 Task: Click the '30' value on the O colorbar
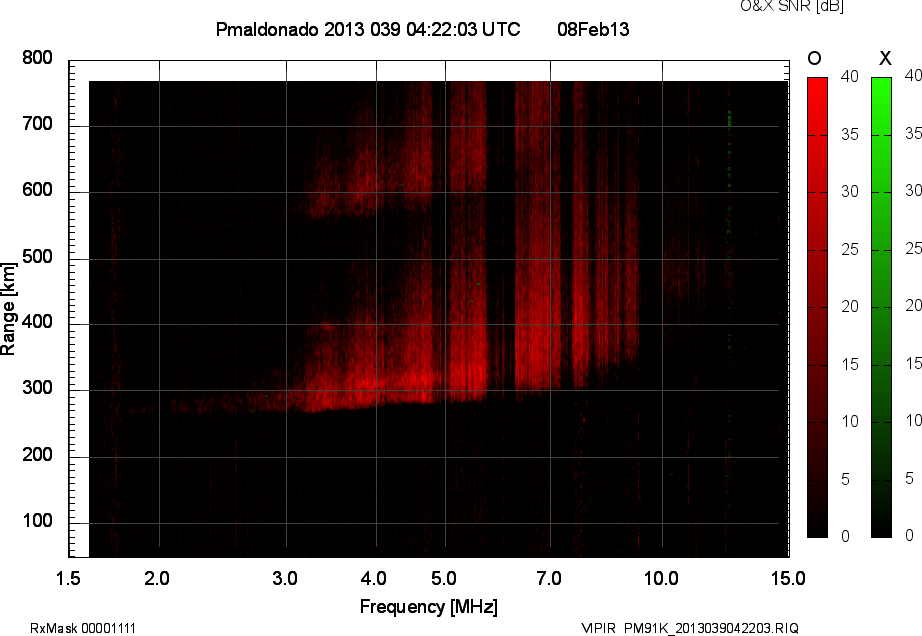(x=850, y=192)
